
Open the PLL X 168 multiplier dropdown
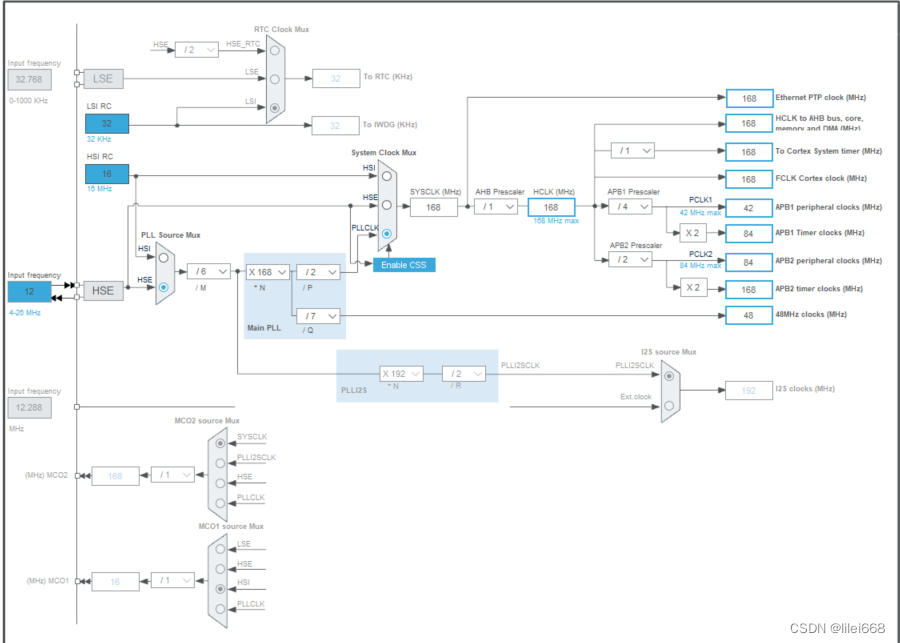pos(267,272)
